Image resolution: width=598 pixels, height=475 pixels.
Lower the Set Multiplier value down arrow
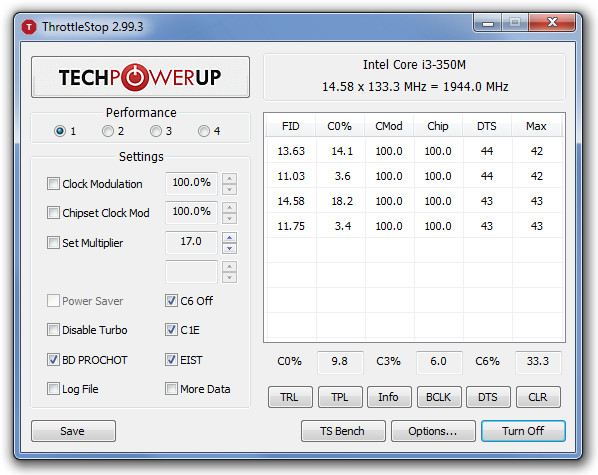pyautogui.click(x=229, y=248)
